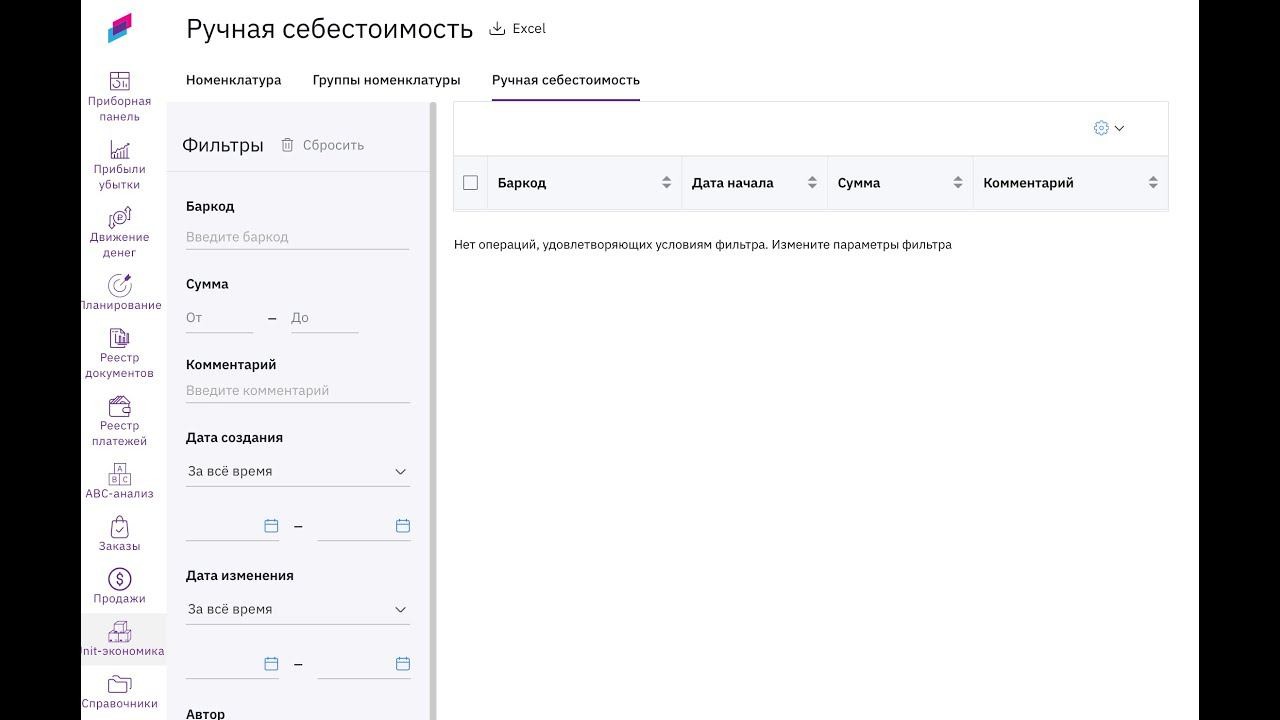Switch to the Группы номенклатуры tab
Image resolution: width=1280 pixels, height=720 pixels.
[x=386, y=80]
